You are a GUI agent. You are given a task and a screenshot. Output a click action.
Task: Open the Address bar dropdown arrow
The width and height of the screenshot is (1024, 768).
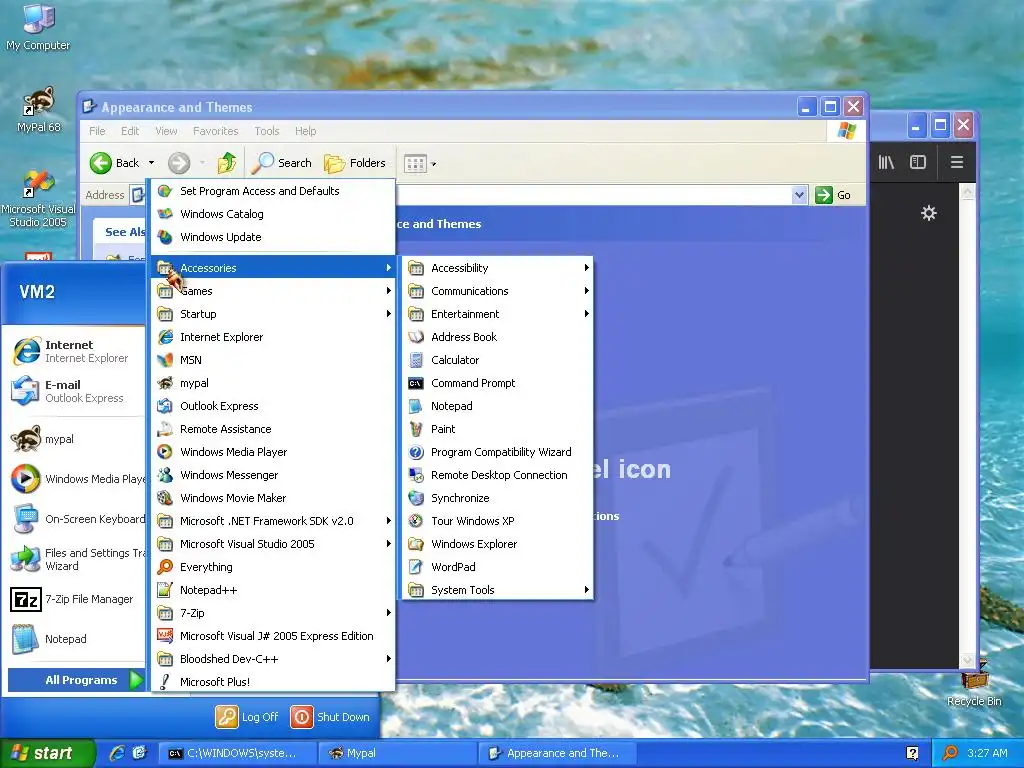799,195
